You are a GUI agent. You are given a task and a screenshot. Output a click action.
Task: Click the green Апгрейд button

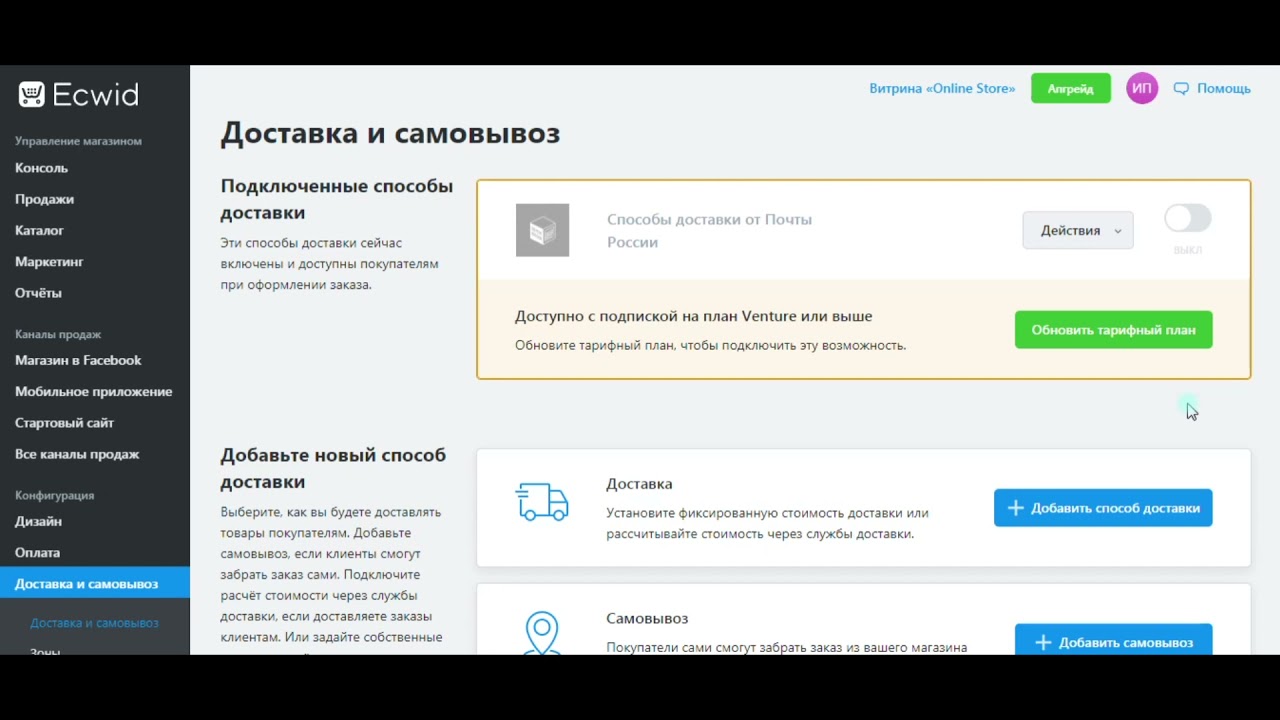tap(1071, 88)
